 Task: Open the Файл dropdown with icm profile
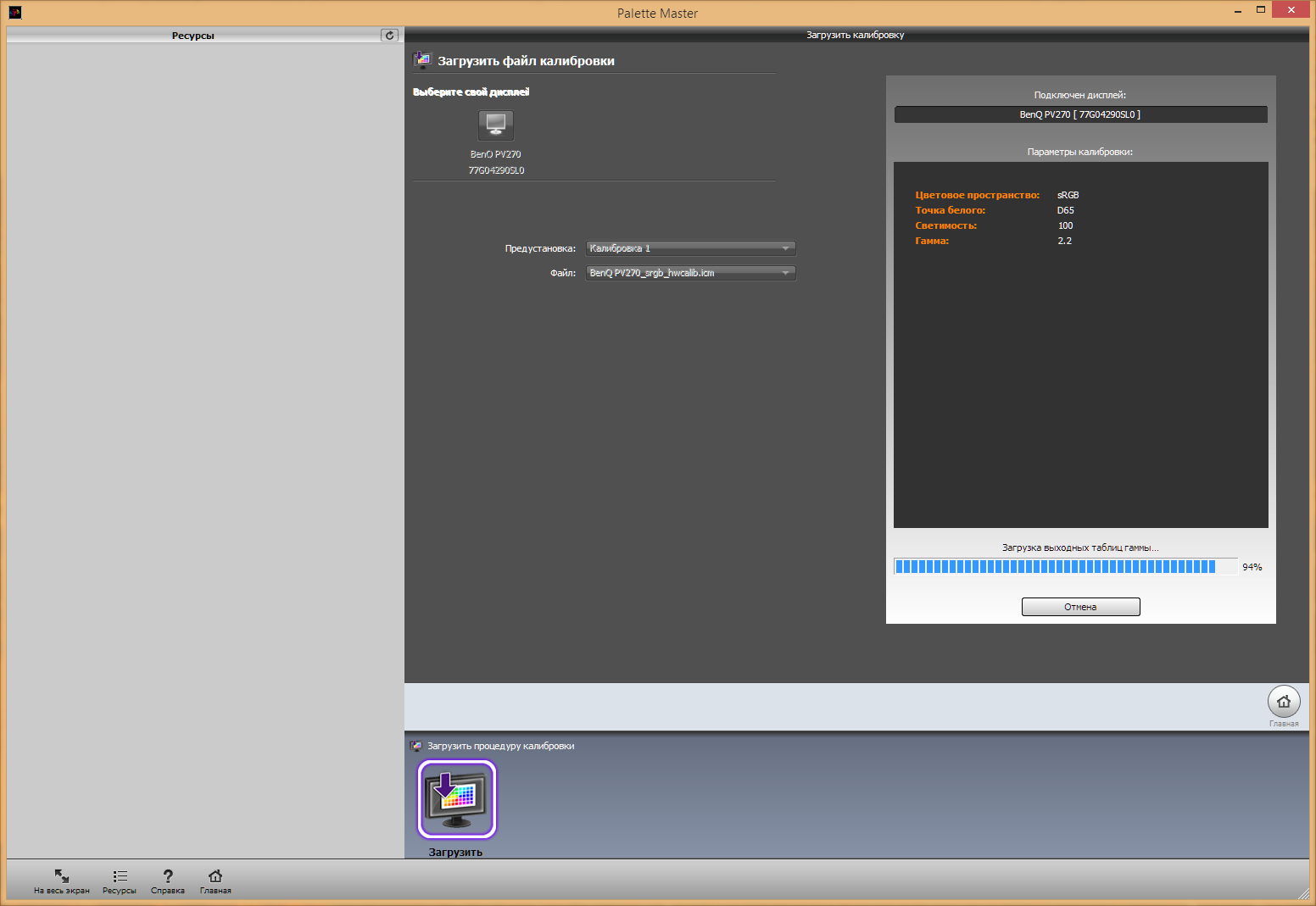[x=690, y=273]
